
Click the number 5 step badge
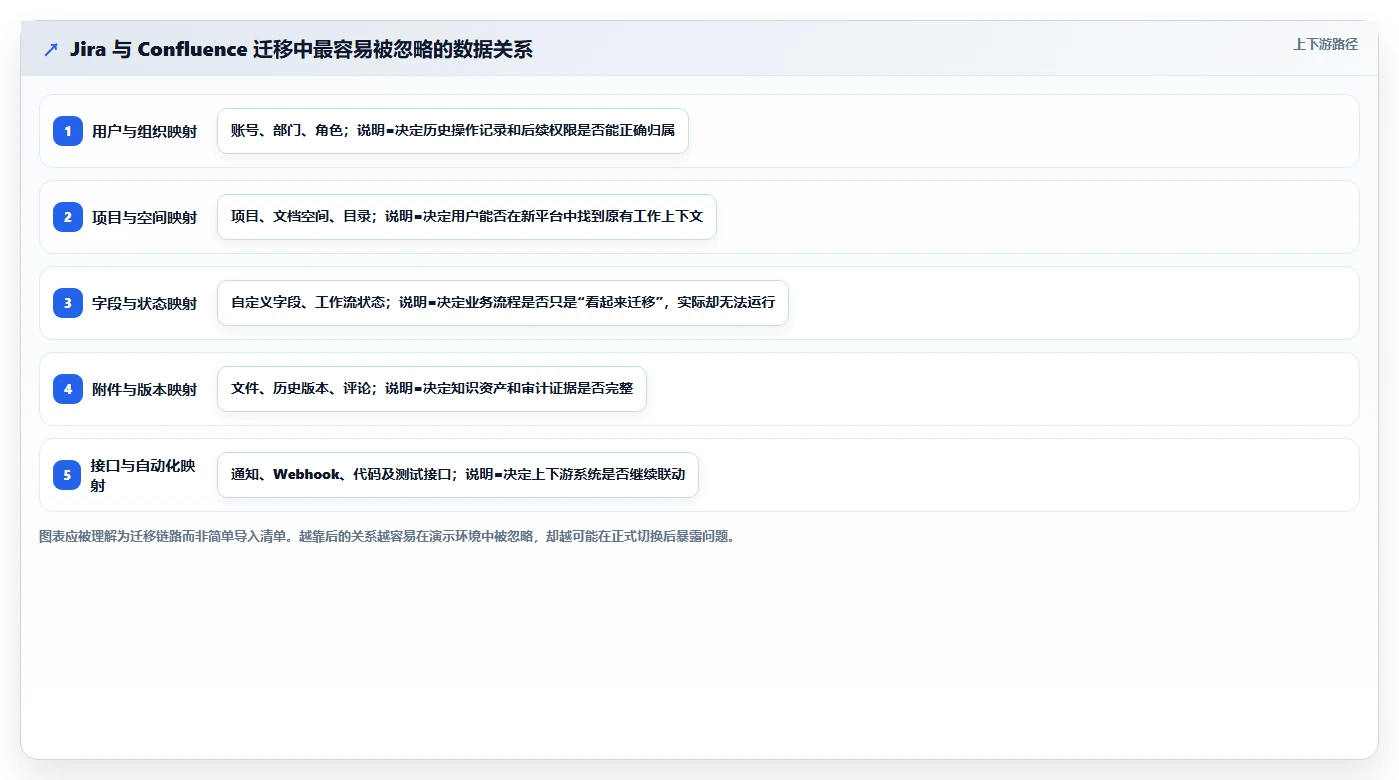pyautogui.click(x=68, y=475)
